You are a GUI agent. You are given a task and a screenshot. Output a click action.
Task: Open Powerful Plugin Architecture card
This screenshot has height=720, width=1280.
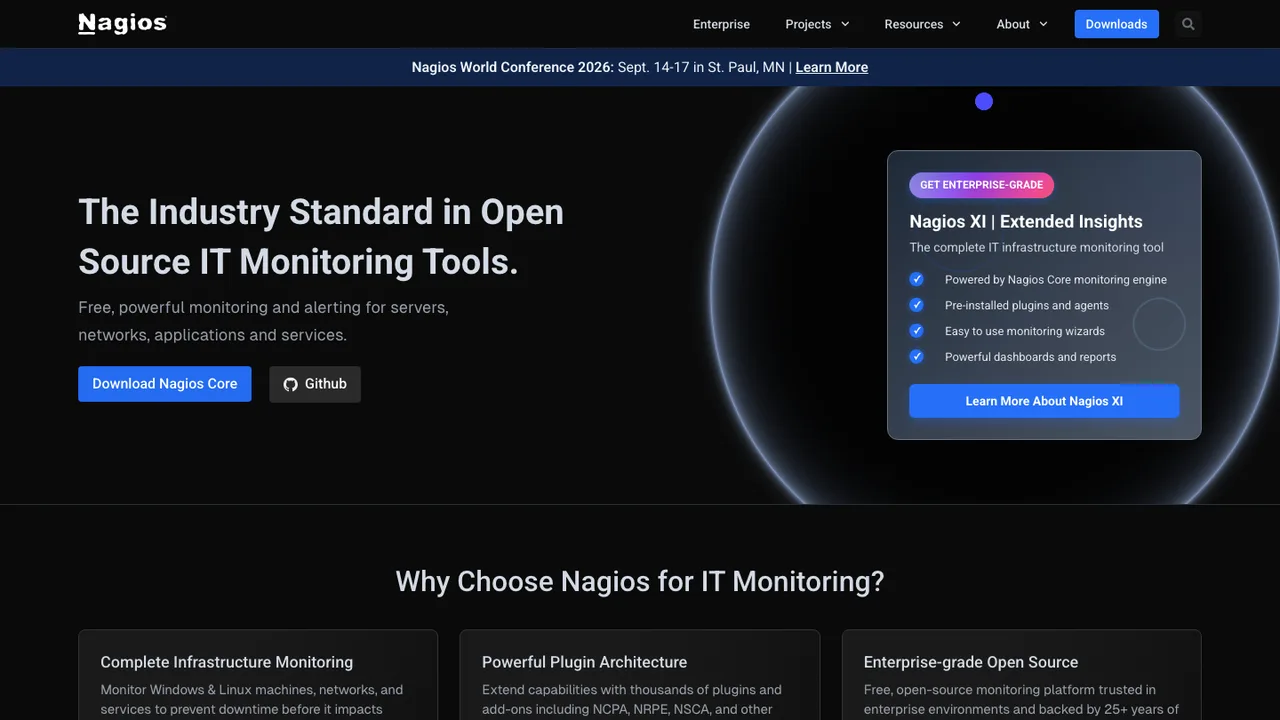click(x=640, y=675)
